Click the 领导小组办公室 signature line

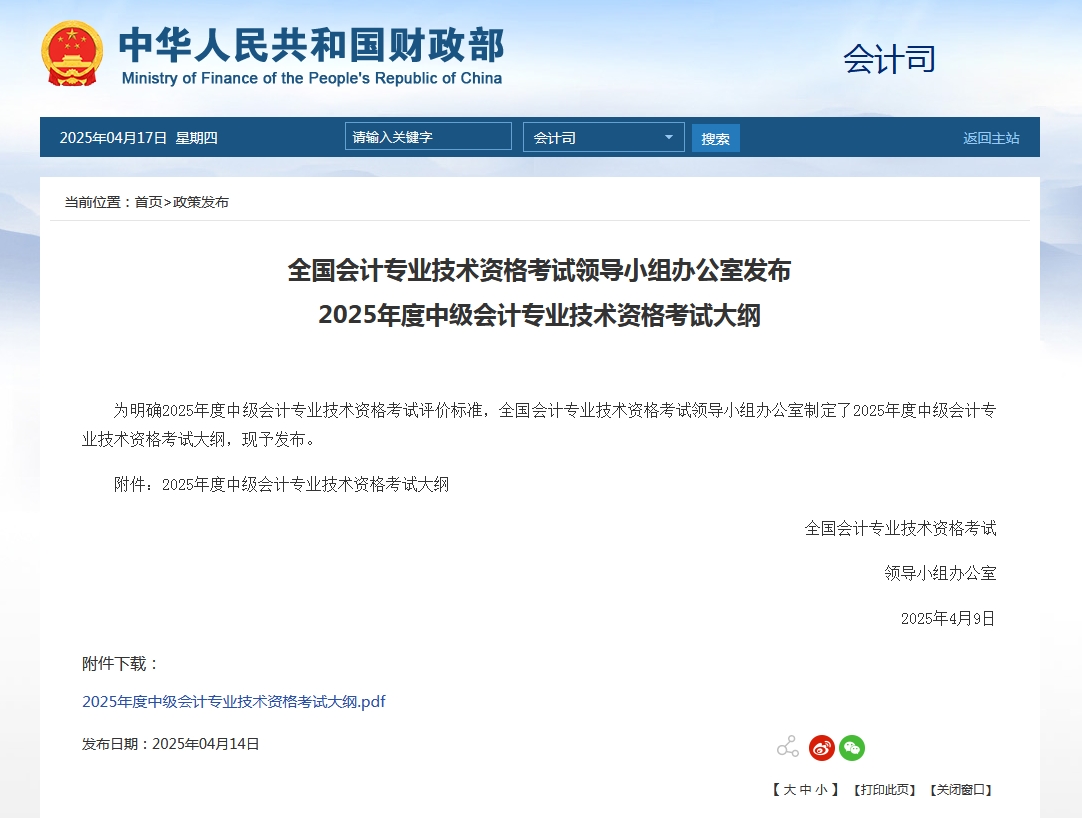click(941, 574)
